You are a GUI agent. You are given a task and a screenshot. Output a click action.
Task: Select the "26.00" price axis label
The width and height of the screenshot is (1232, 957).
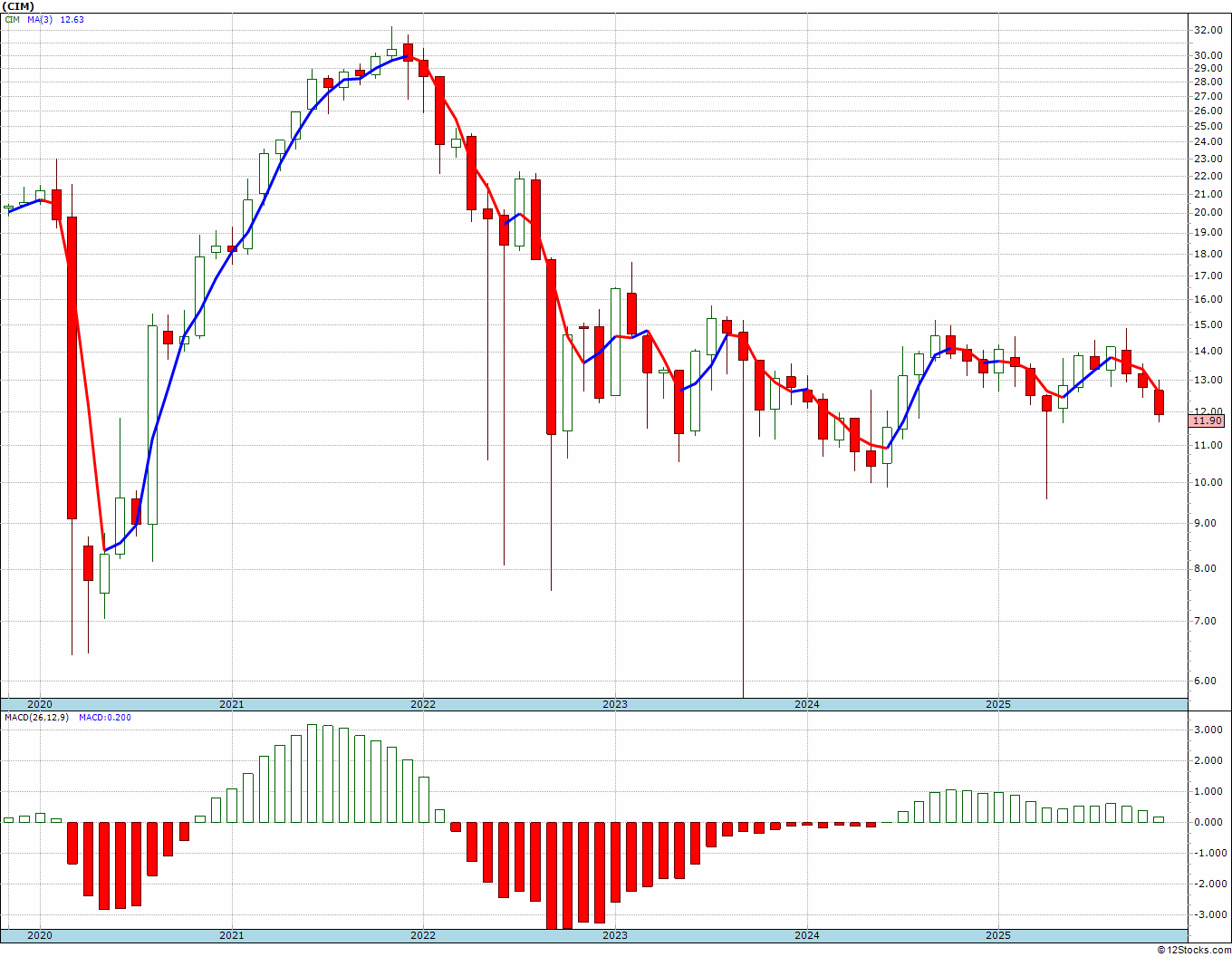point(1208,111)
